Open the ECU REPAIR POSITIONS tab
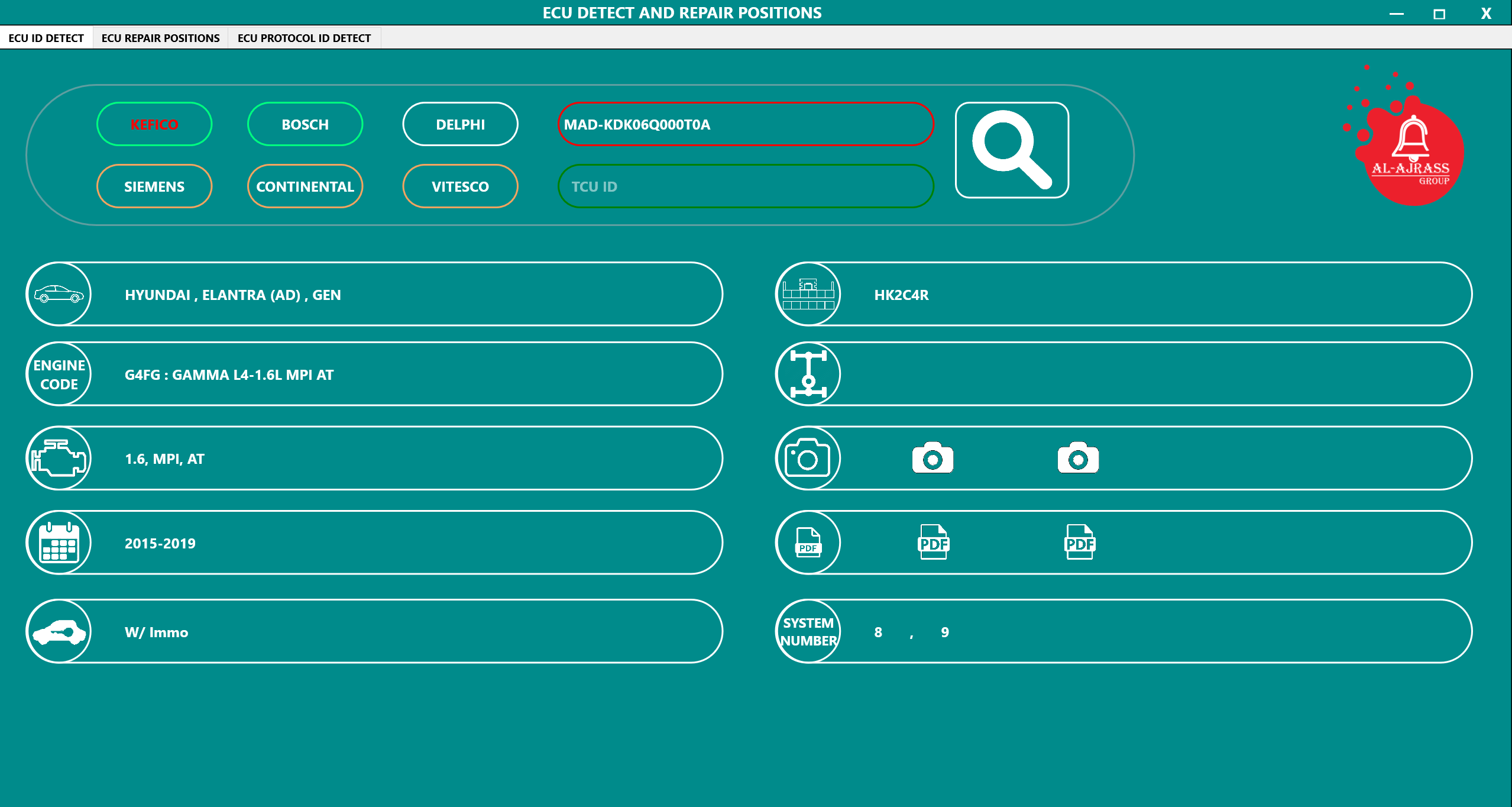 coord(160,38)
